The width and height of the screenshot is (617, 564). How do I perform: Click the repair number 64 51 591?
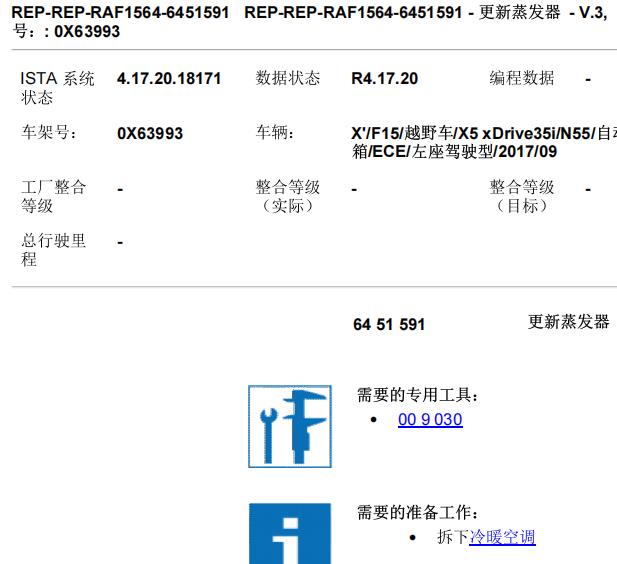(x=389, y=325)
